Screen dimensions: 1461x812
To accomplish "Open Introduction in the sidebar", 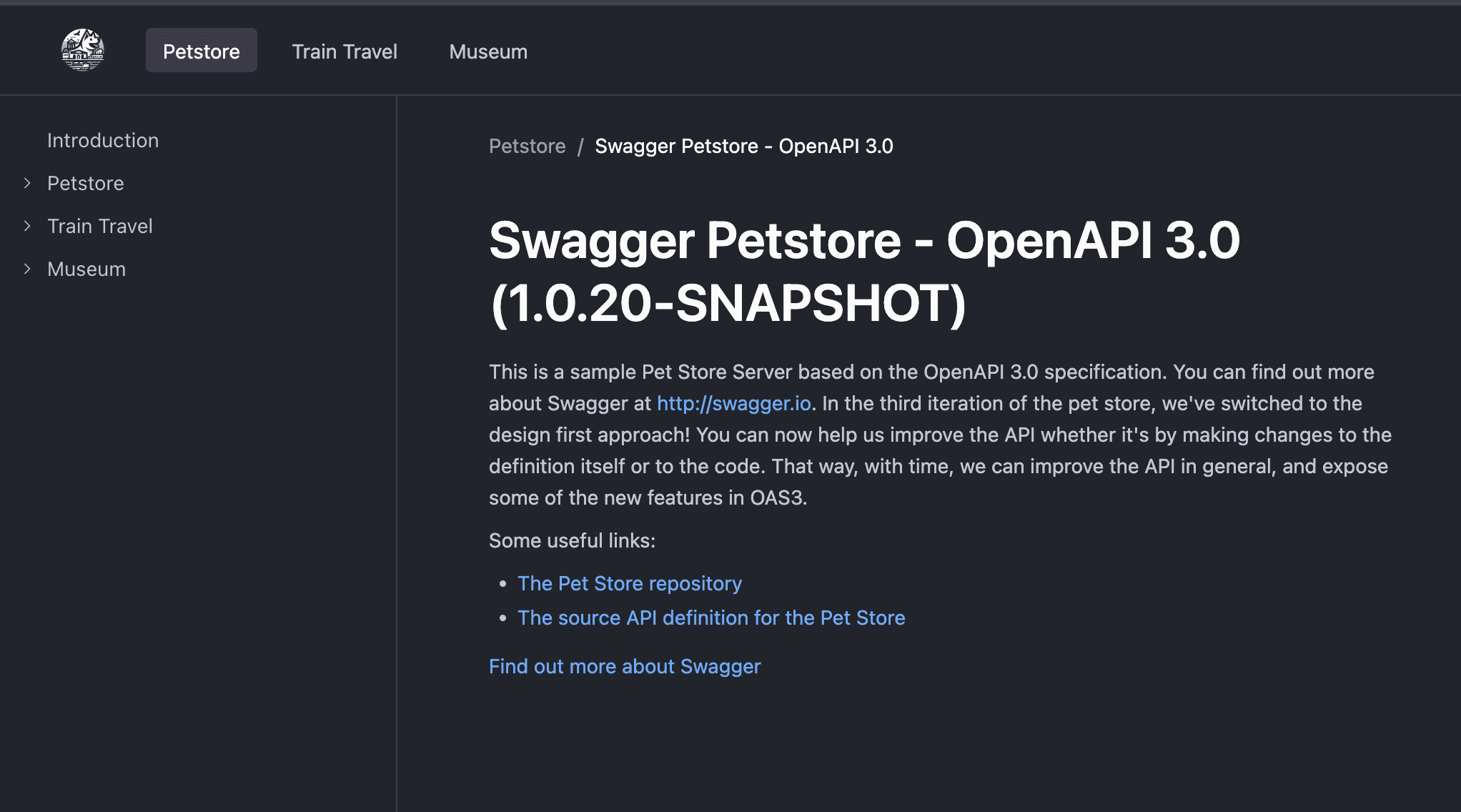I will point(103,140).
